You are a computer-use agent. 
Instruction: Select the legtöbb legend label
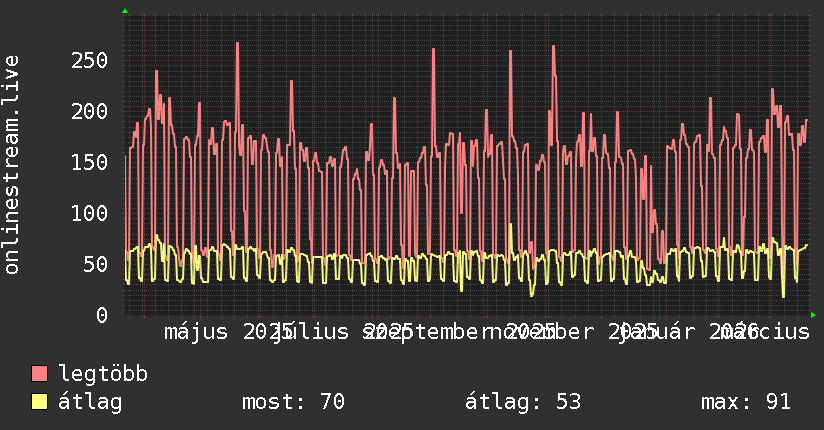tap(103, 374)
